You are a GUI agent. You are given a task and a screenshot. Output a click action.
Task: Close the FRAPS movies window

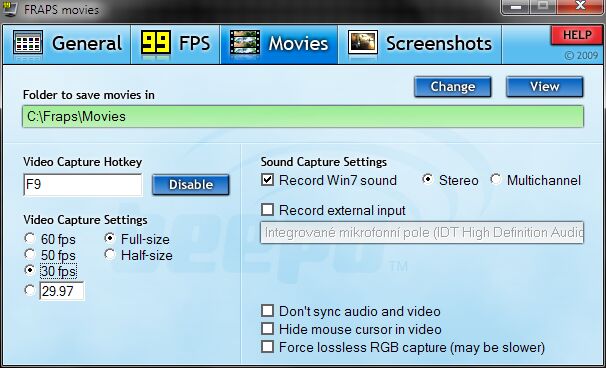(x=581, y=7)
